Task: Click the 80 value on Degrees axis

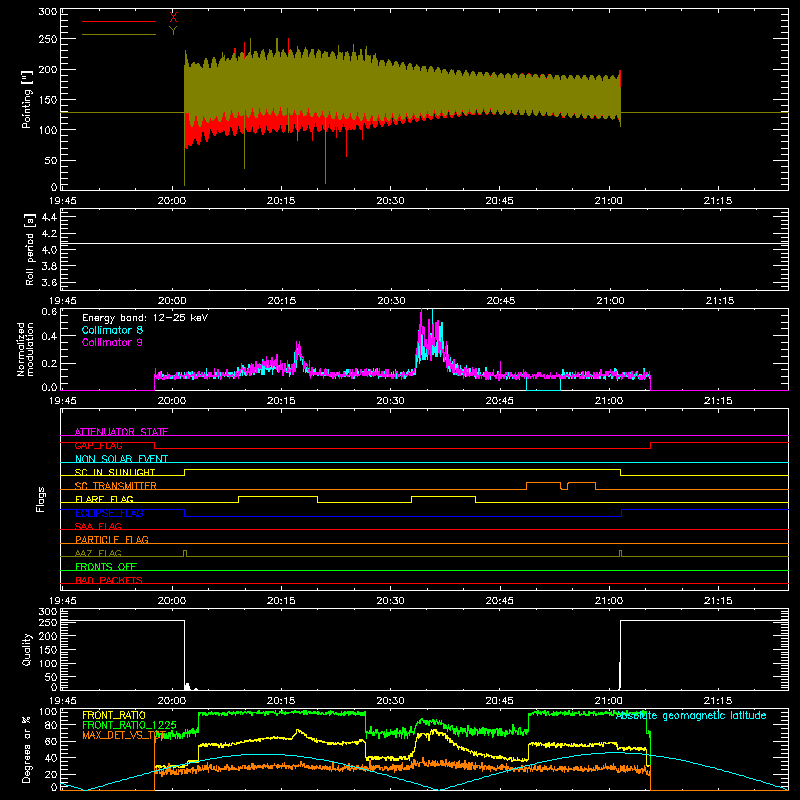Action: [x=51, y=724]
